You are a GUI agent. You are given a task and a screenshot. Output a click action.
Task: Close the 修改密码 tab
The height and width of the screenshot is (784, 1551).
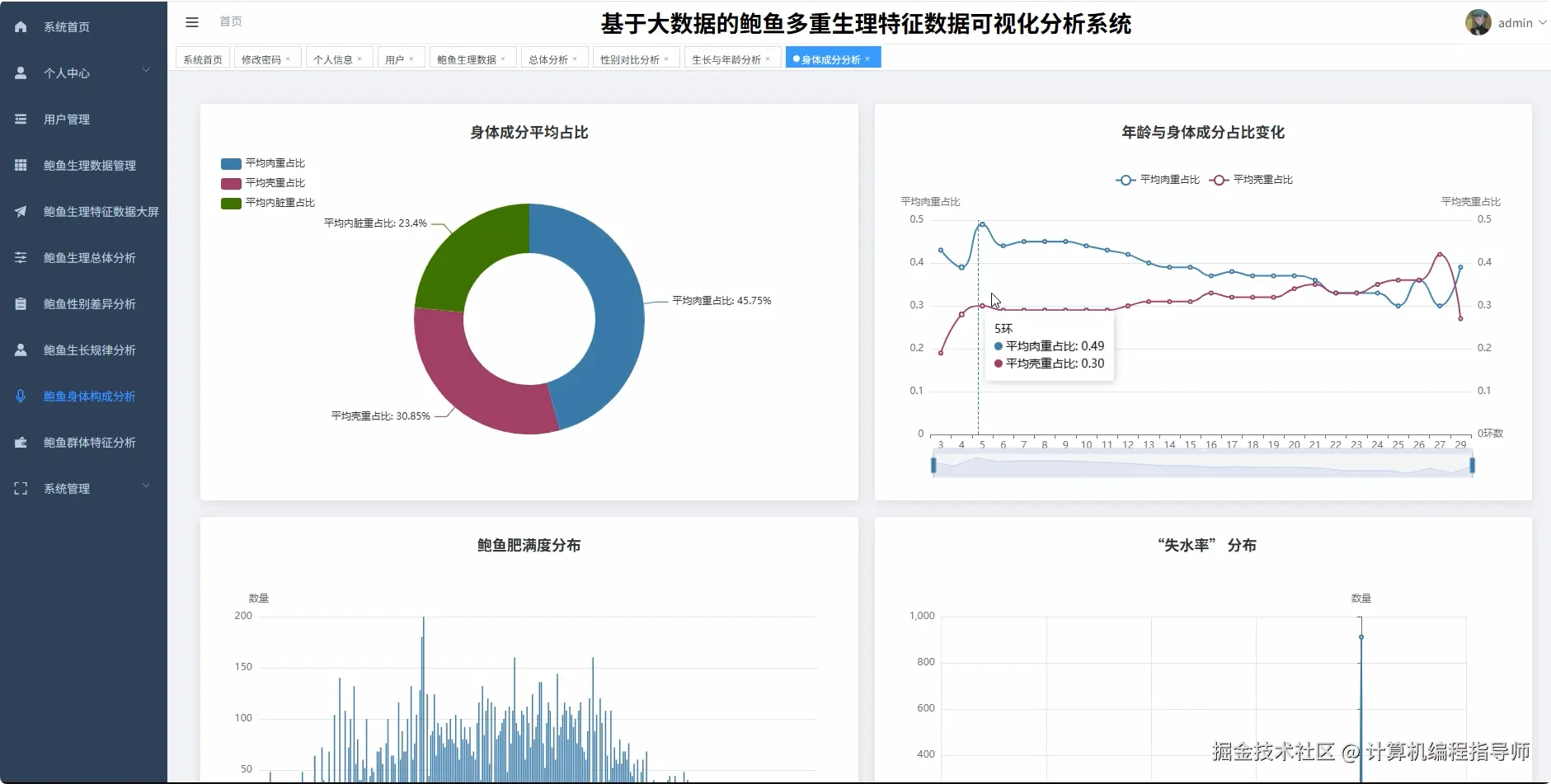click(x=288, y=59)
